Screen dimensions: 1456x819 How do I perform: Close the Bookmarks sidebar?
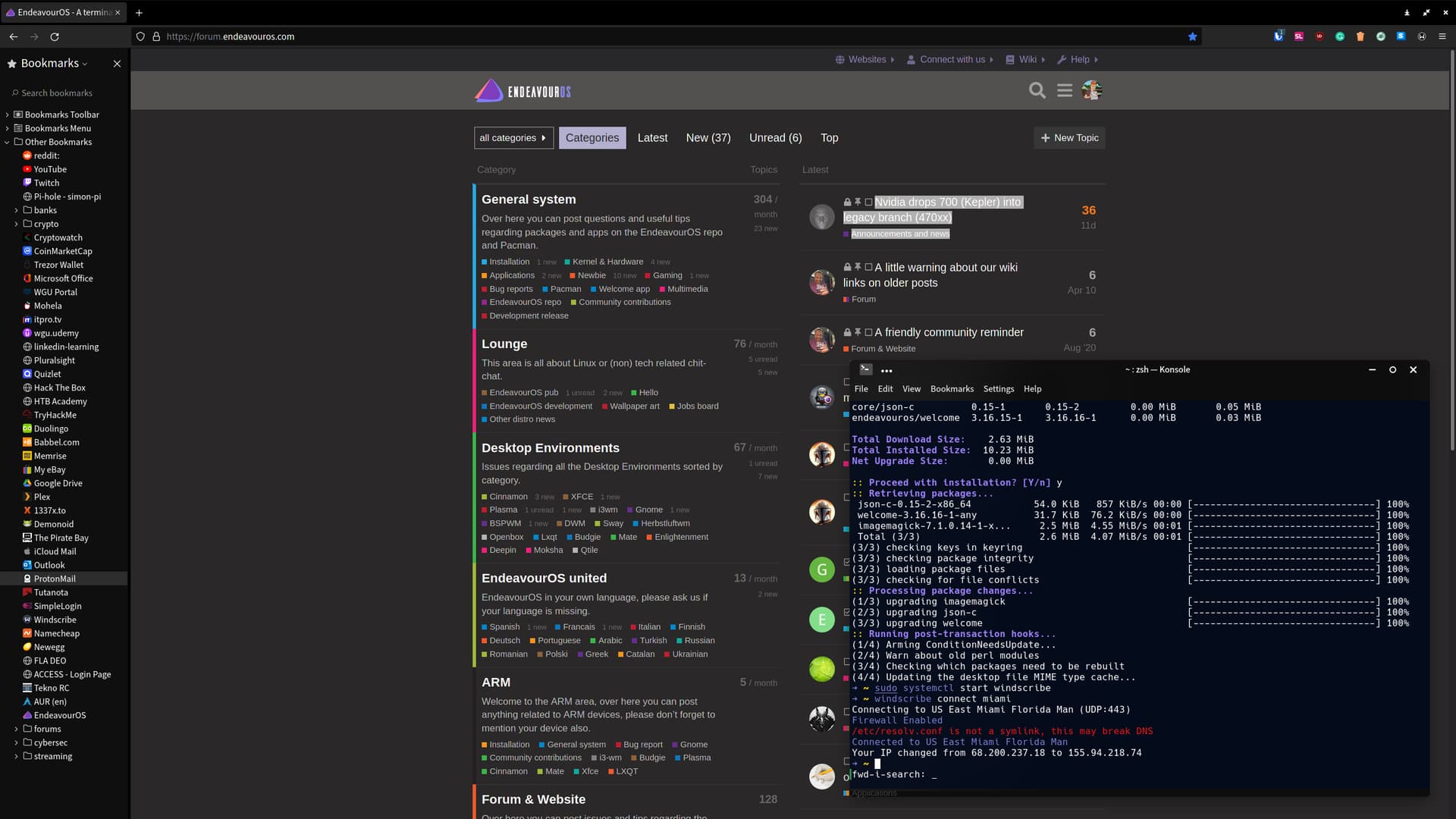117,64
